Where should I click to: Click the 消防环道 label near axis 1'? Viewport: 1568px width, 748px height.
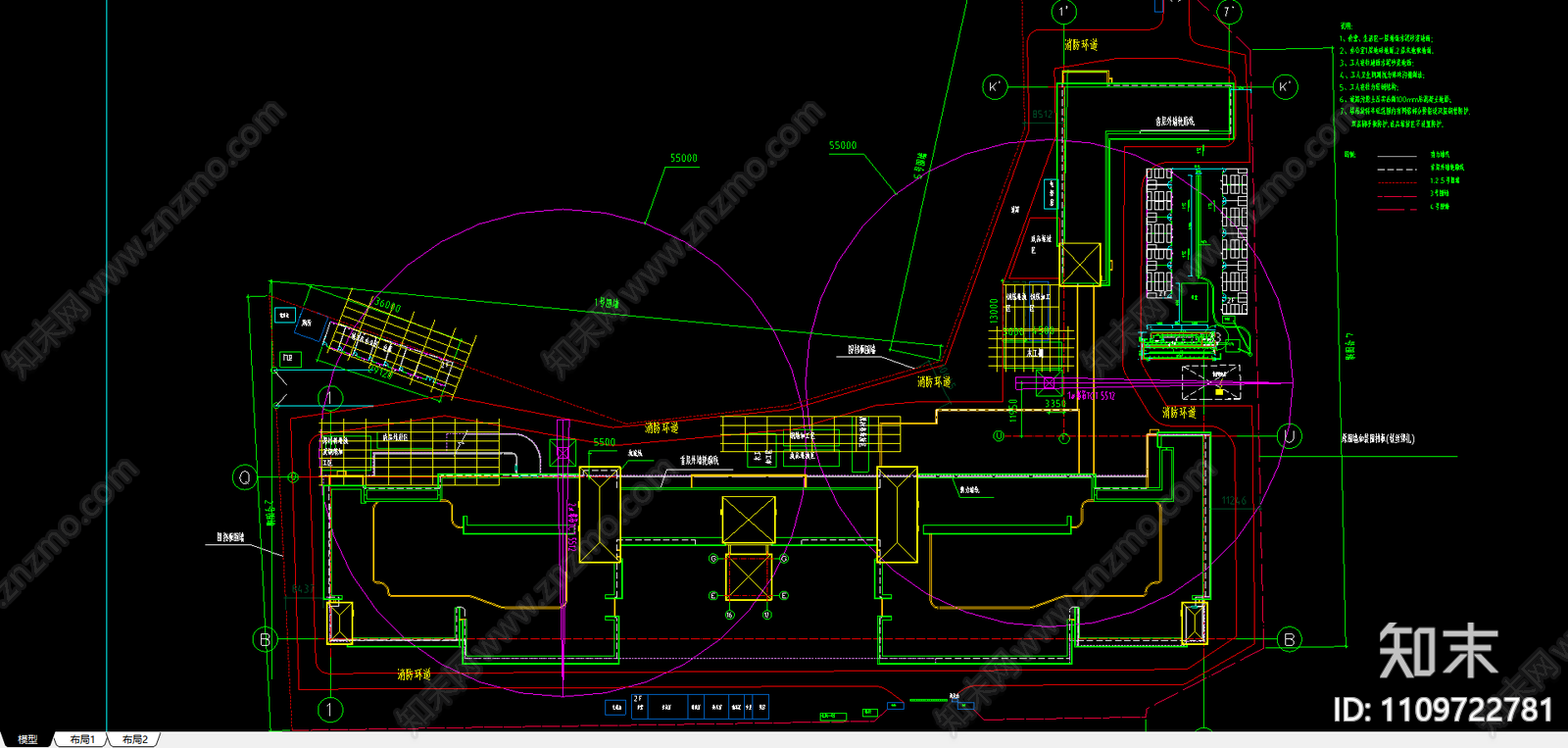pos(1081,45)
